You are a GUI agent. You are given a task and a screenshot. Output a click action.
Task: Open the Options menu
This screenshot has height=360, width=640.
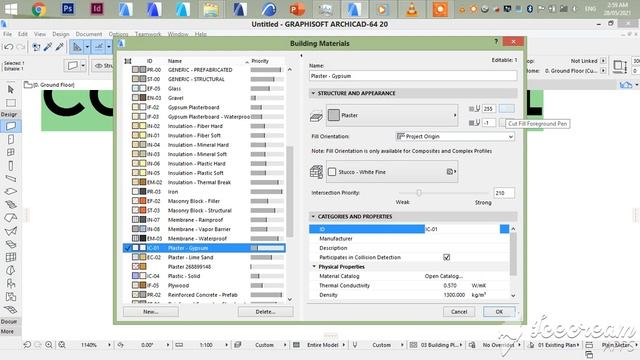[118, 34]
